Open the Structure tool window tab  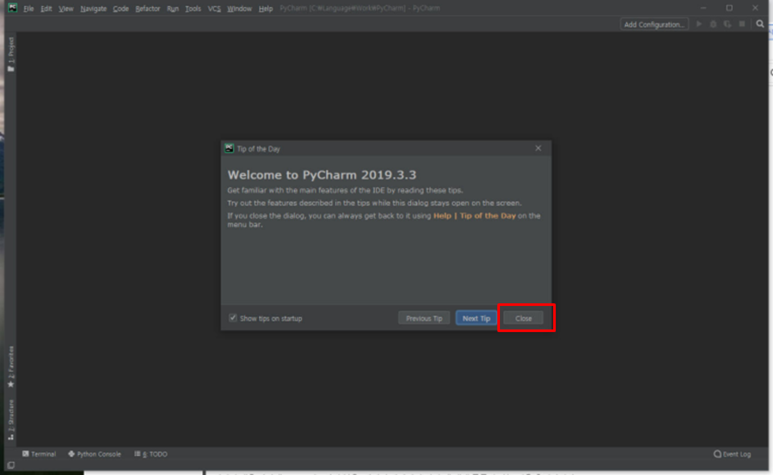(x=11, y=420)
